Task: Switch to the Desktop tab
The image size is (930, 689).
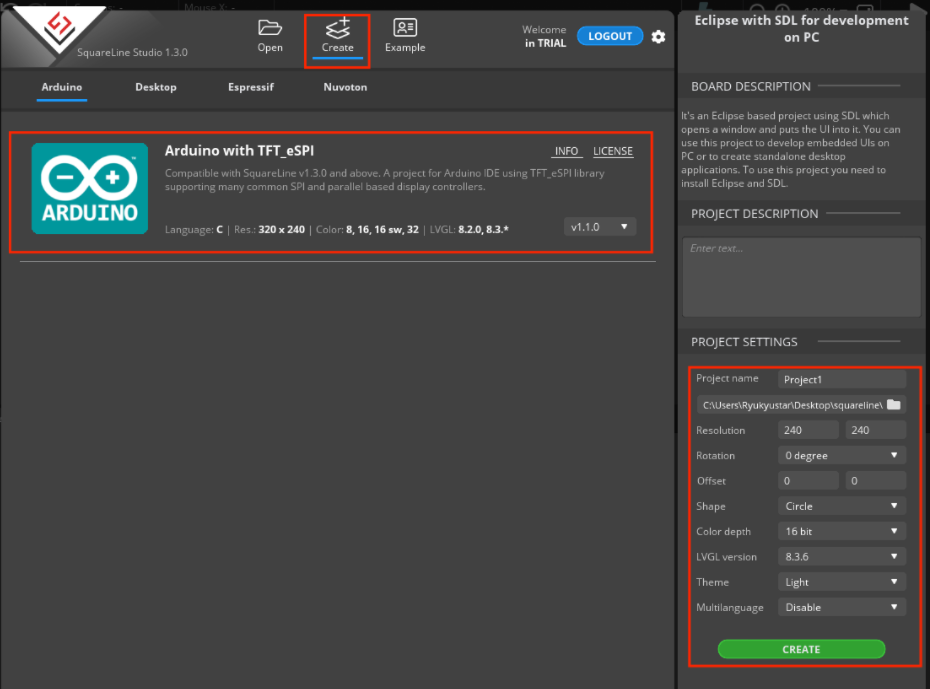Action: pyautogui.click(x=156, y=87)
